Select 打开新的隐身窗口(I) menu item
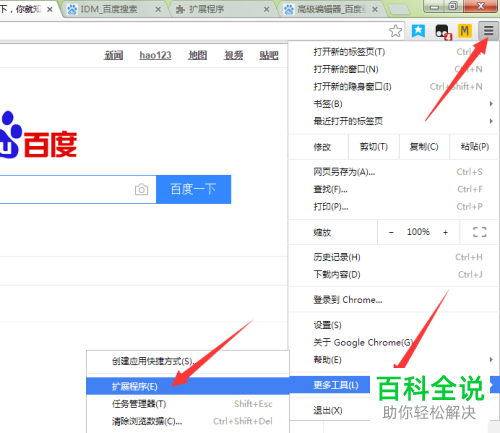This screenshot has width=500, height=433. click(393, 87)
